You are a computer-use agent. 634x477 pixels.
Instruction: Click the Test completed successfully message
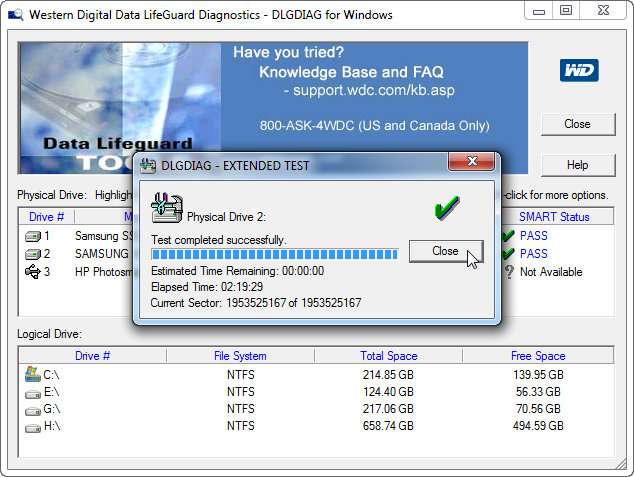coord(218,240)
